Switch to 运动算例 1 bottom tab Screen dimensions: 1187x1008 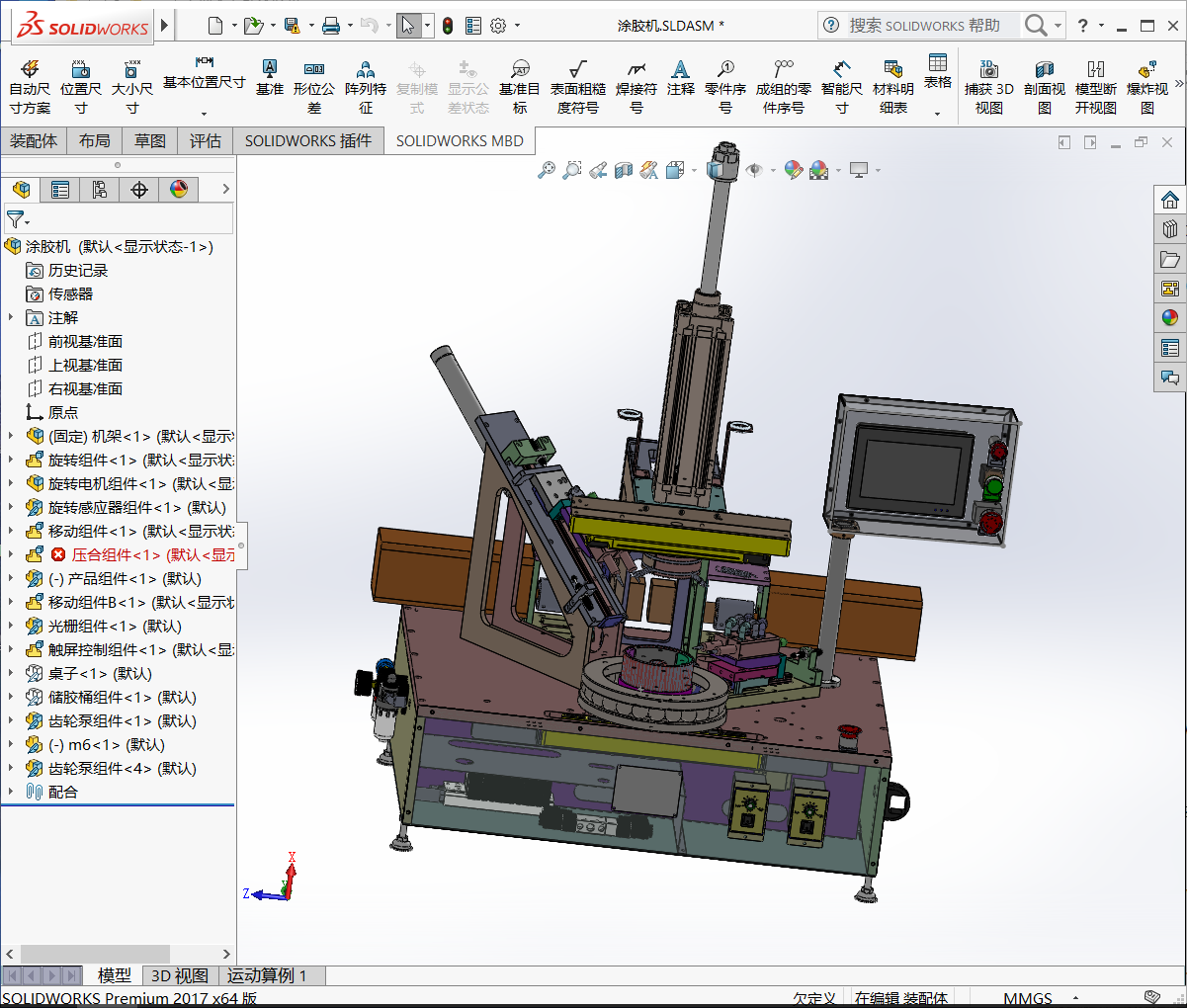[x=267, y=975]
